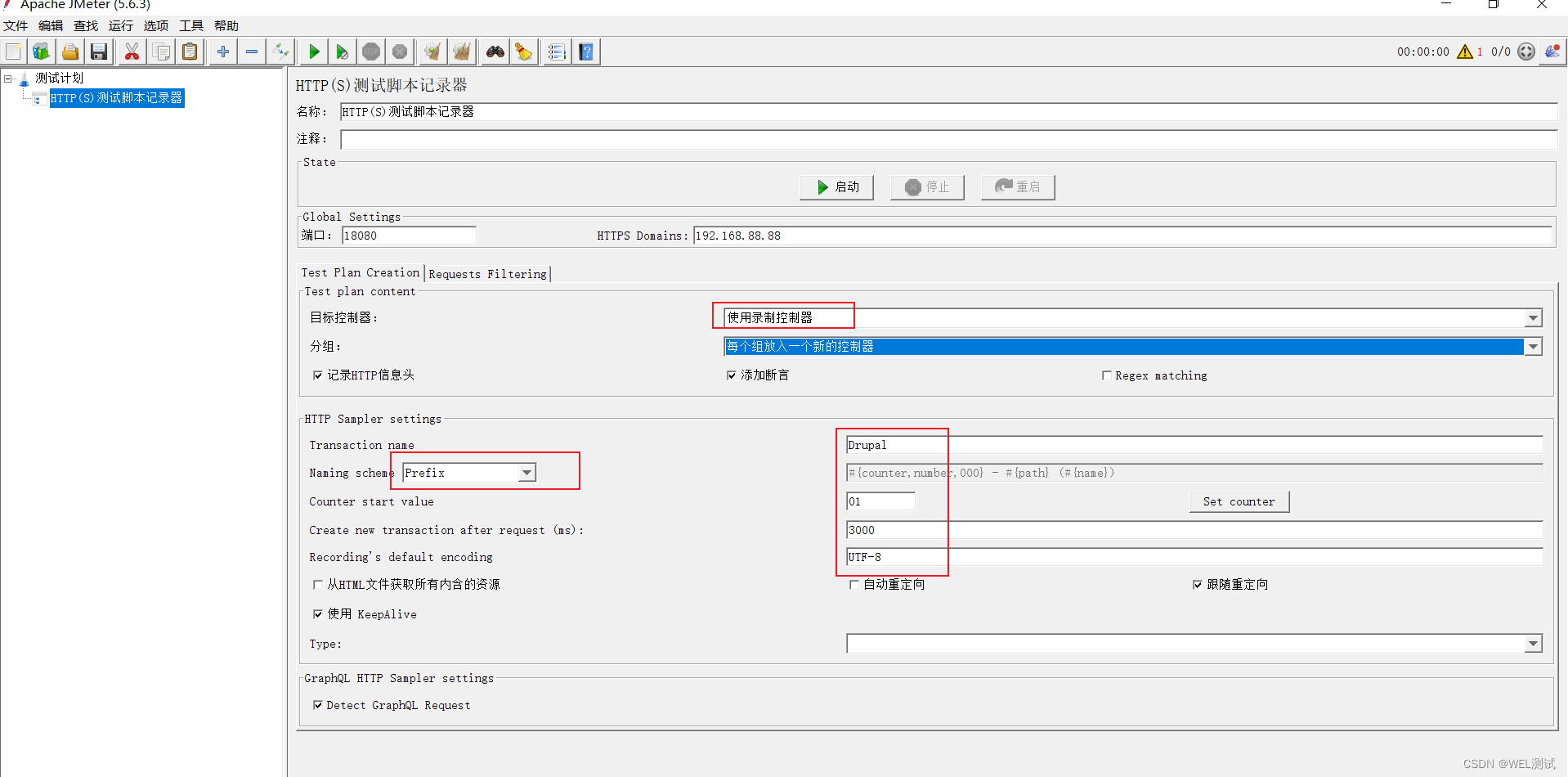Click the 00:00:00 elapsed time readout
The height and width of the screenshot is (777, 1568).
tap(1422, 52)
